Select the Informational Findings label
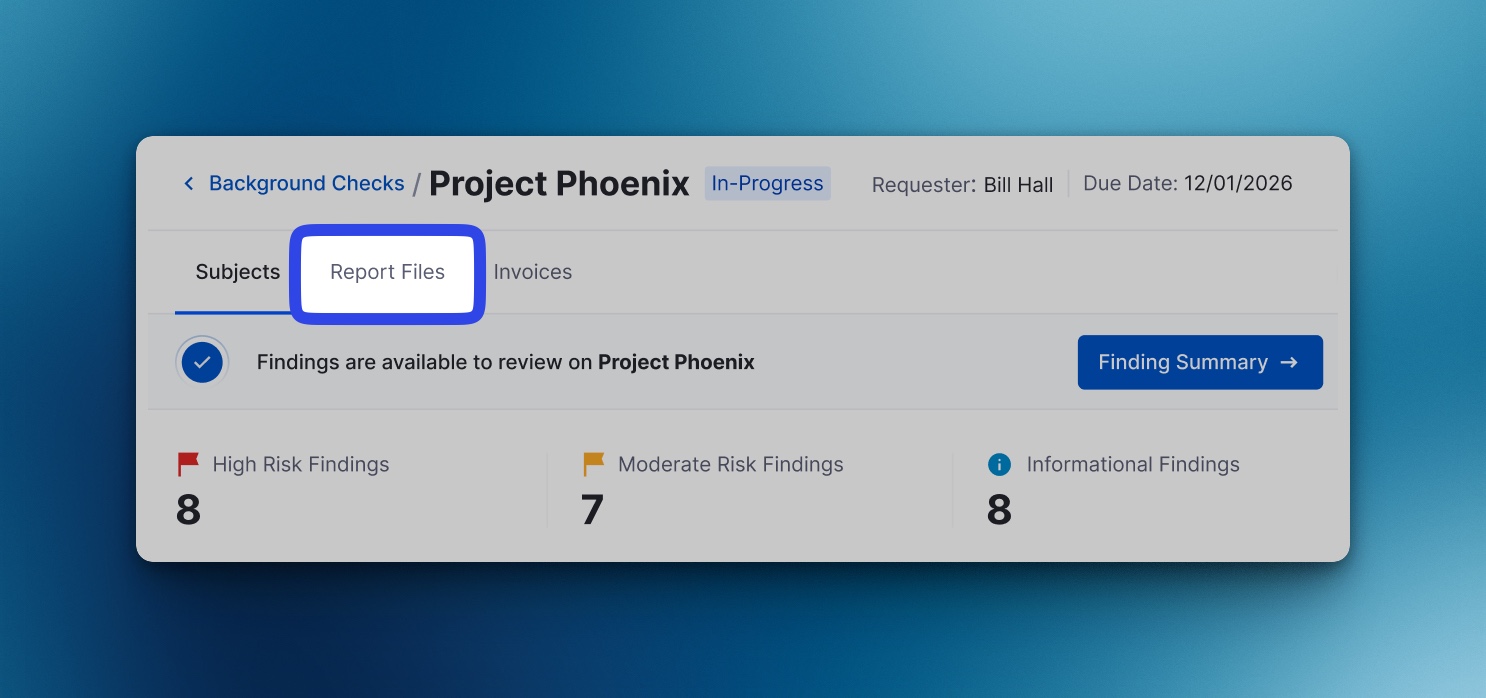The image size is (1486, 698). [1132, 464]
